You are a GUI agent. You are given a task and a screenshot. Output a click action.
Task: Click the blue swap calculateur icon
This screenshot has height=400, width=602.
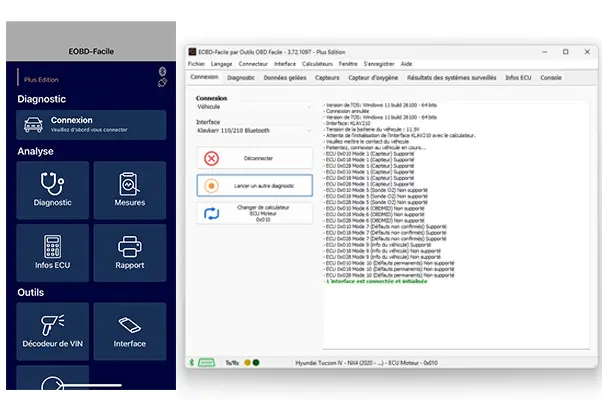(211, 213)
